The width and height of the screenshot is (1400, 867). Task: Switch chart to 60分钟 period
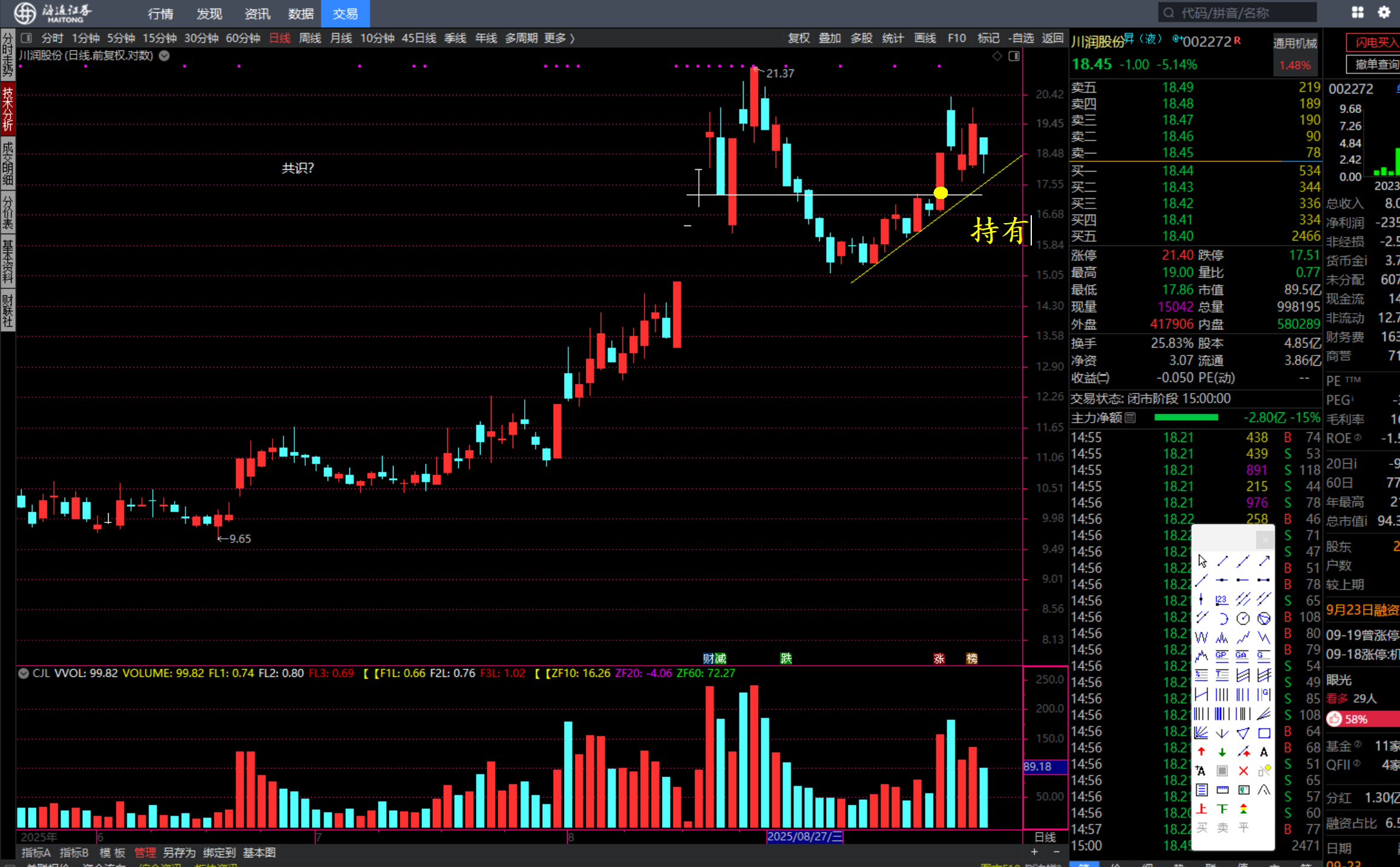(243, 38)
